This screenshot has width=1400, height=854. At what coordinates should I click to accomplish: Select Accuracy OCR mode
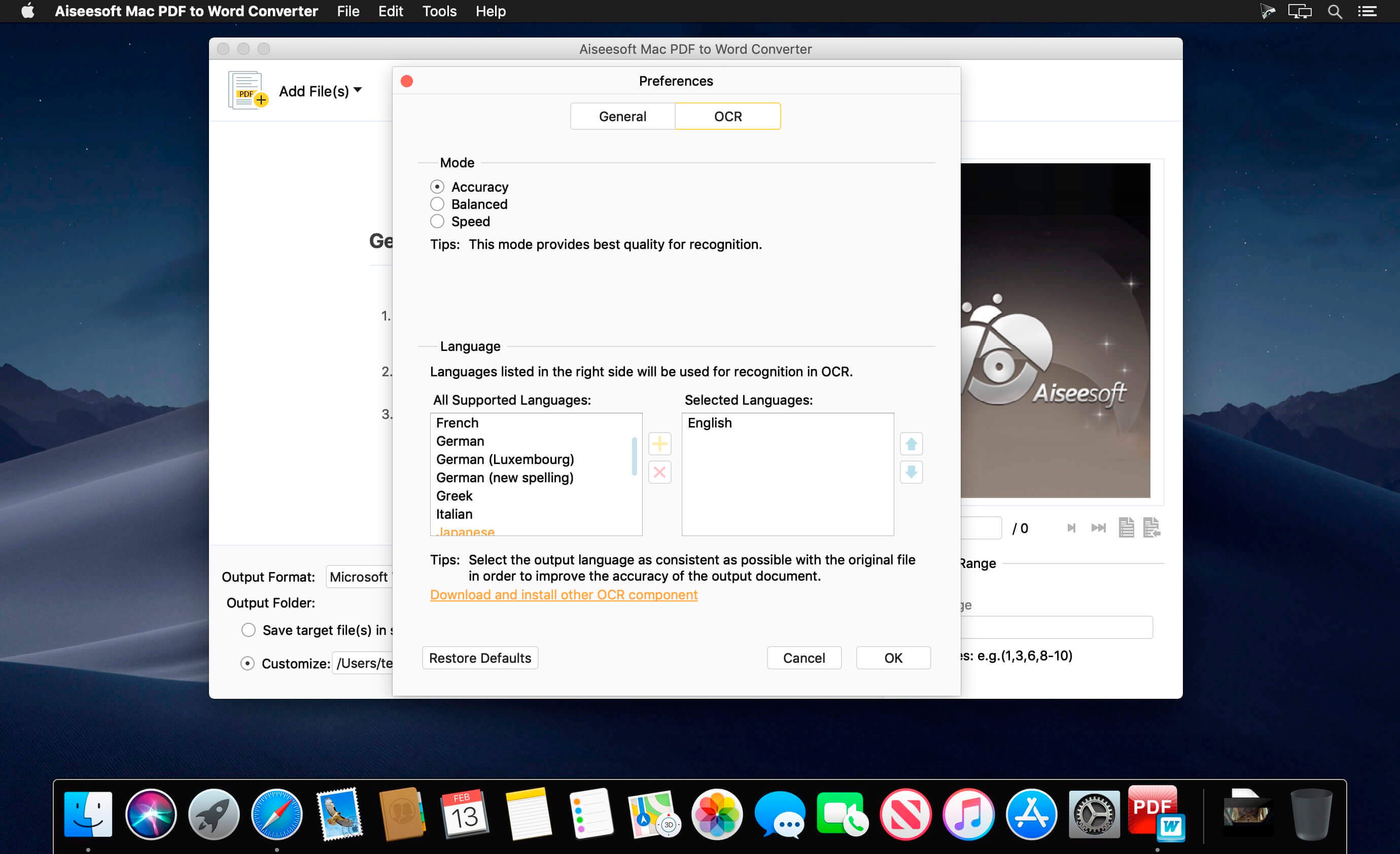436,186
